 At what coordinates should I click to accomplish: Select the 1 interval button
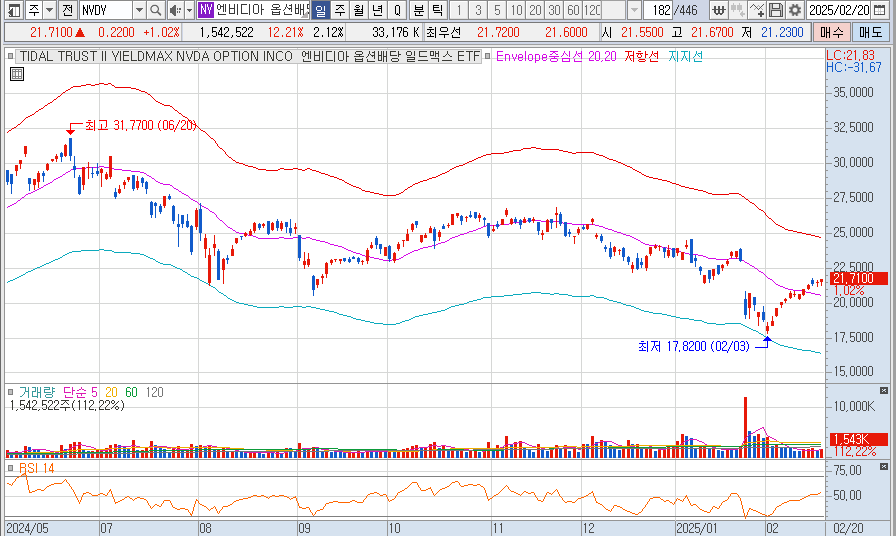point(459,10)
